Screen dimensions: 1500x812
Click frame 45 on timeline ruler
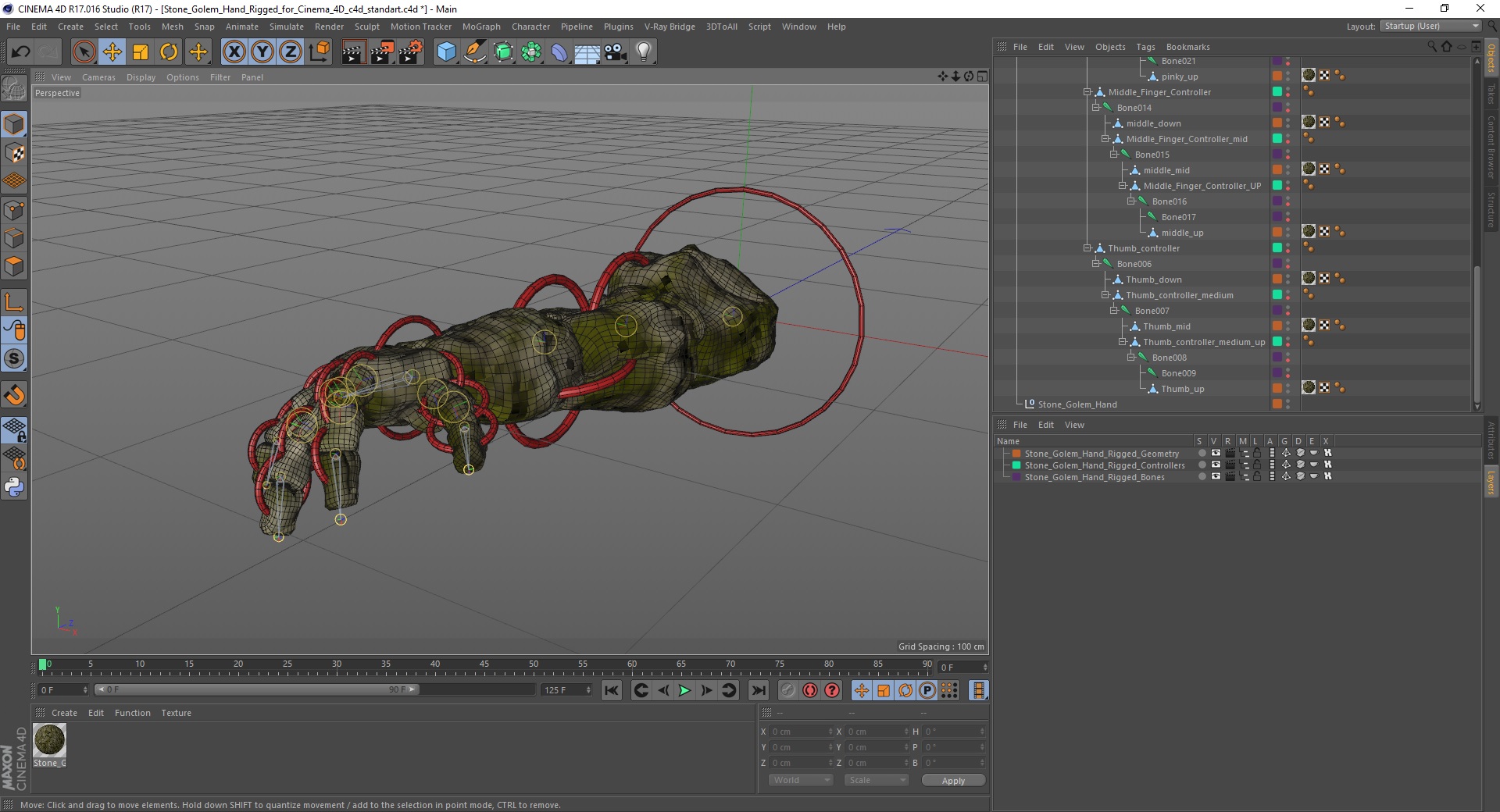[x=484, y=664]
